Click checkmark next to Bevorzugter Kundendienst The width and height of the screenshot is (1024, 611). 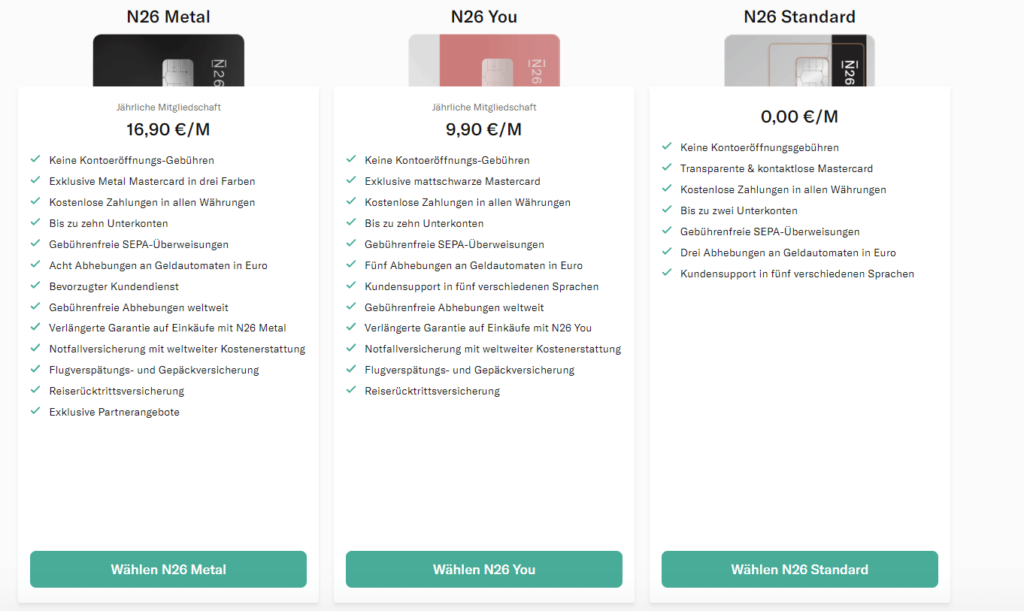point(35,285)
